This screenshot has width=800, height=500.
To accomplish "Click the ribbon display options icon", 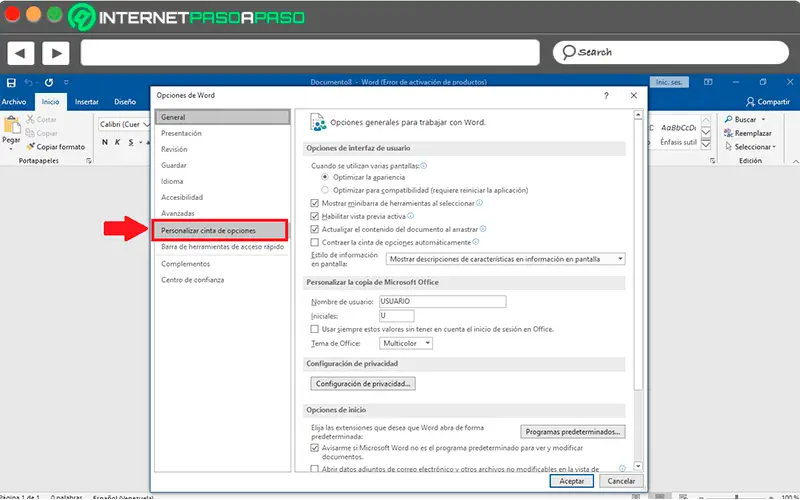I will tap(708, 82).
